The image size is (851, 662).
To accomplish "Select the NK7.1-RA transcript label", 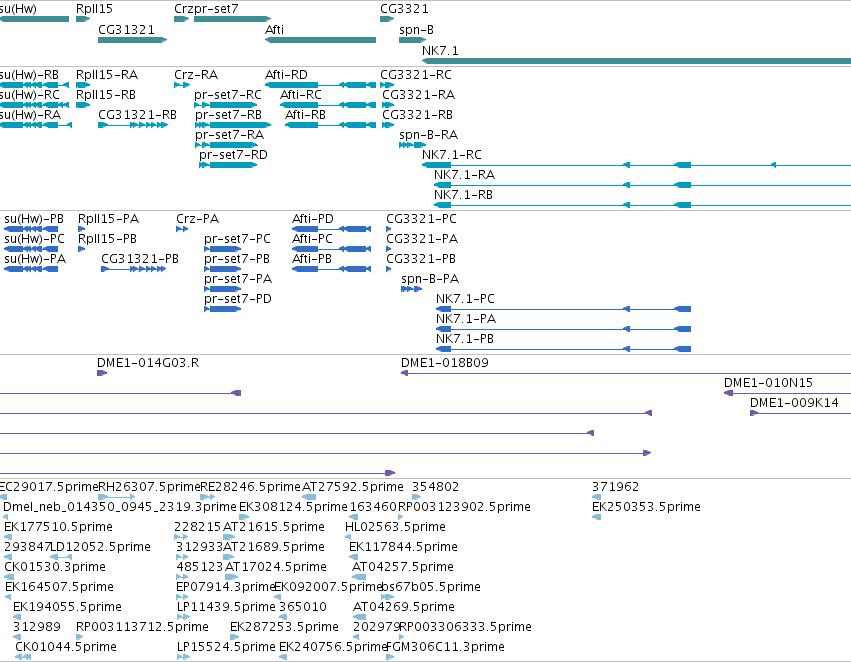I will pos(465,175).
